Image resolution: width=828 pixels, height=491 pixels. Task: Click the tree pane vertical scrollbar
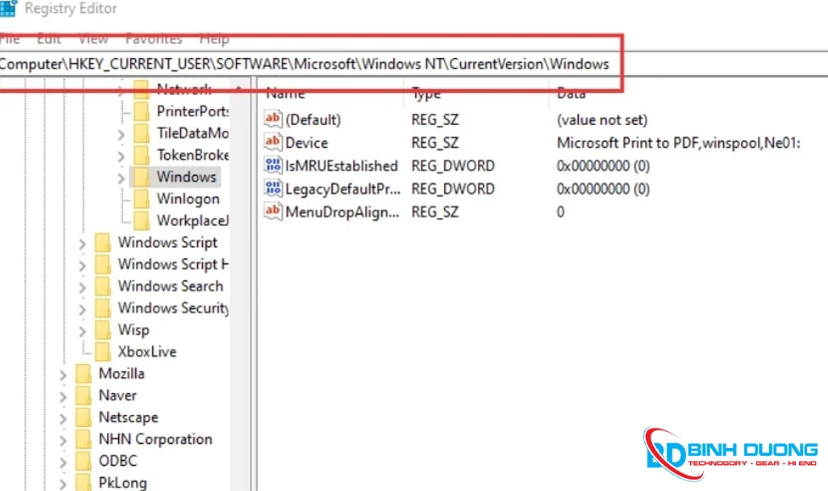click(x=239, y=285)
